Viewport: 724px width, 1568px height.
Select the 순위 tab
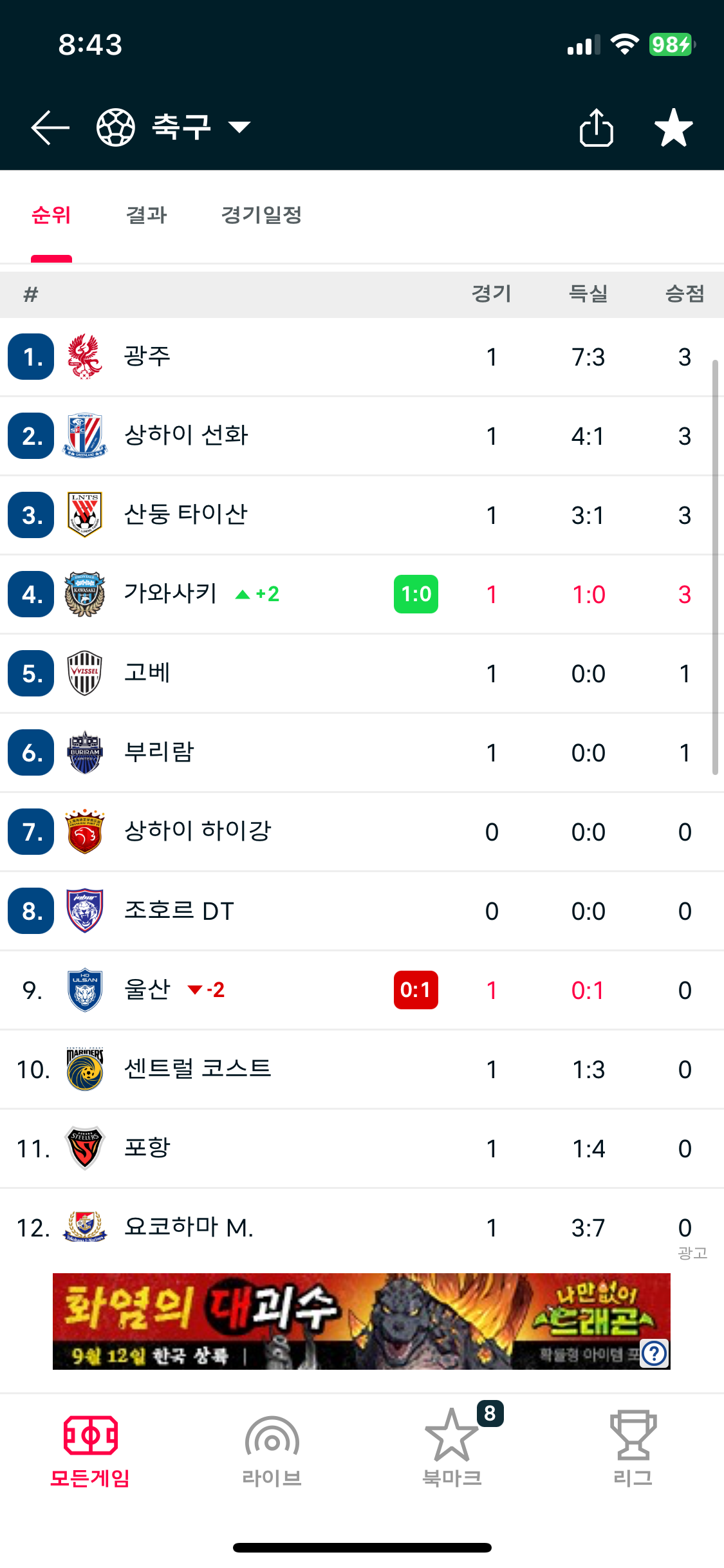tap(51, 215)
